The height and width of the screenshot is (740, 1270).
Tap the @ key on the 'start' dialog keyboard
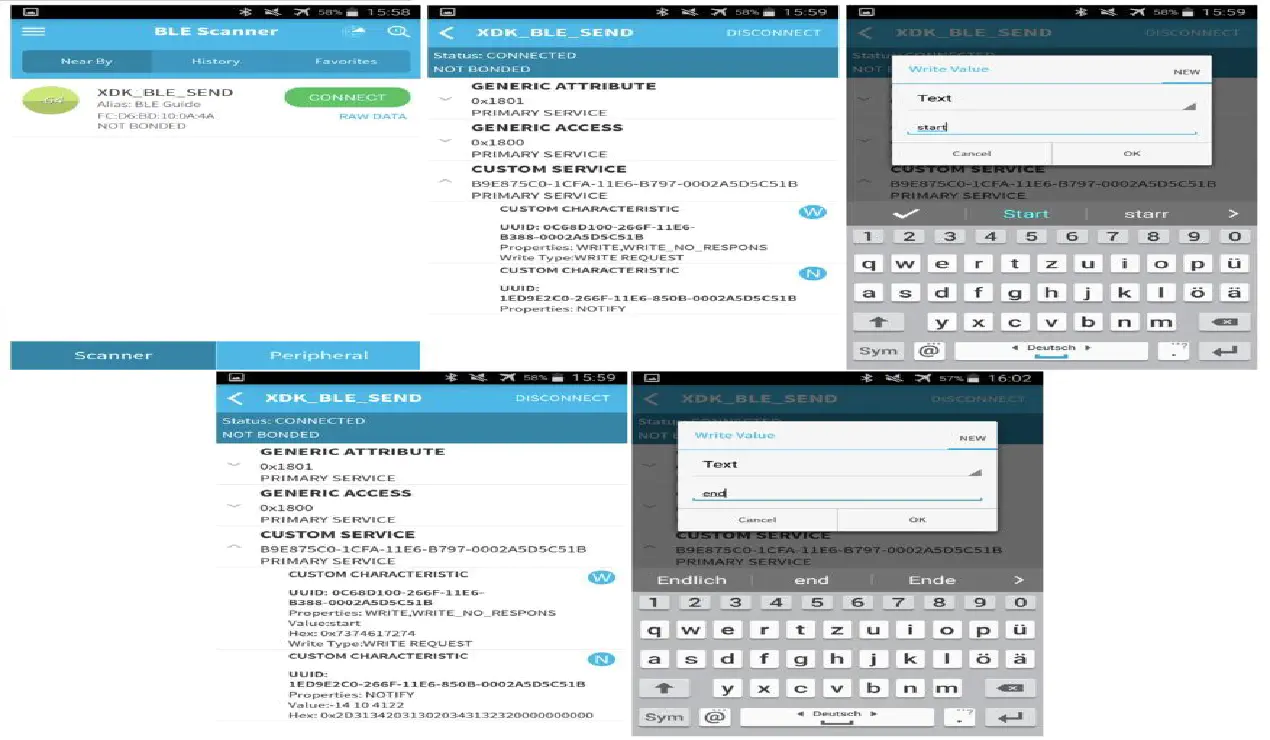tap(929, 351)
